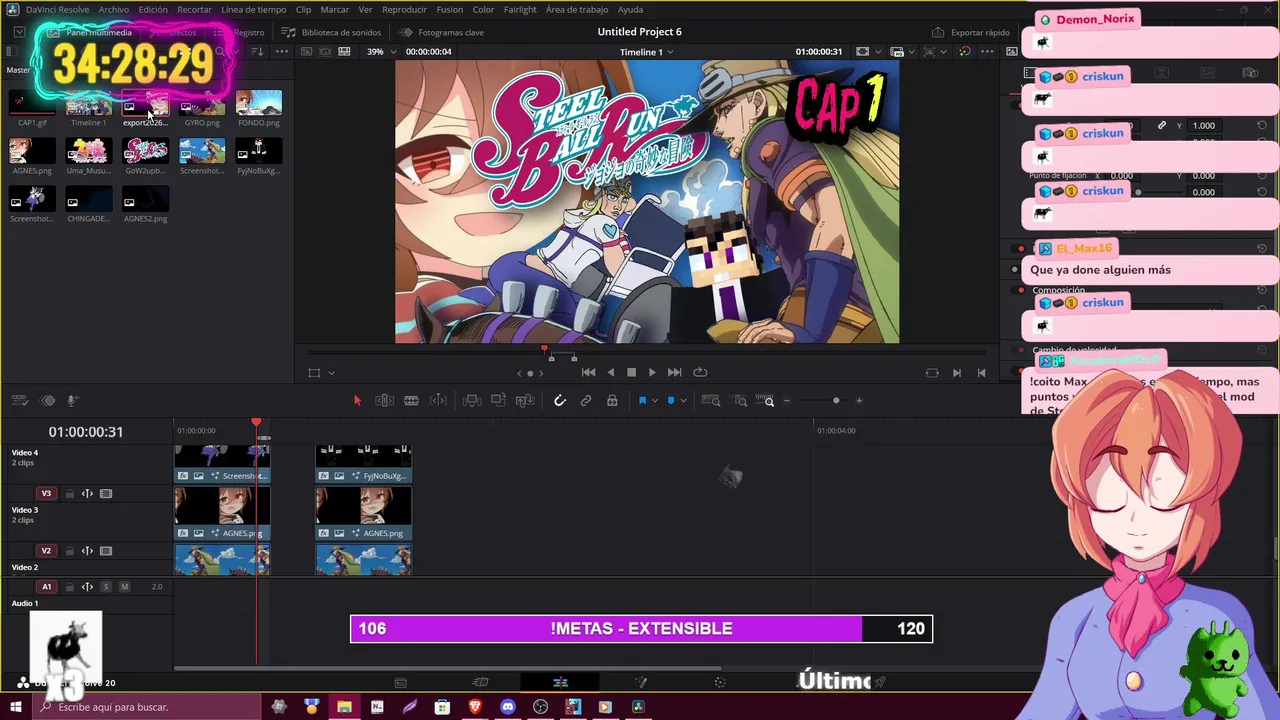Add a blue flag to clip
Image resolution: width=1280 pixels, height=720 pixels.
click(x=642, y=401)
